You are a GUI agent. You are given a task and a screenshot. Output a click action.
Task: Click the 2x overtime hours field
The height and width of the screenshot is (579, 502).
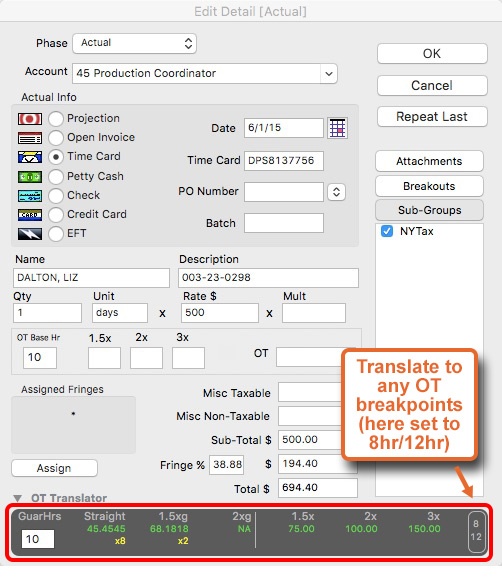(x=146, y=357)
